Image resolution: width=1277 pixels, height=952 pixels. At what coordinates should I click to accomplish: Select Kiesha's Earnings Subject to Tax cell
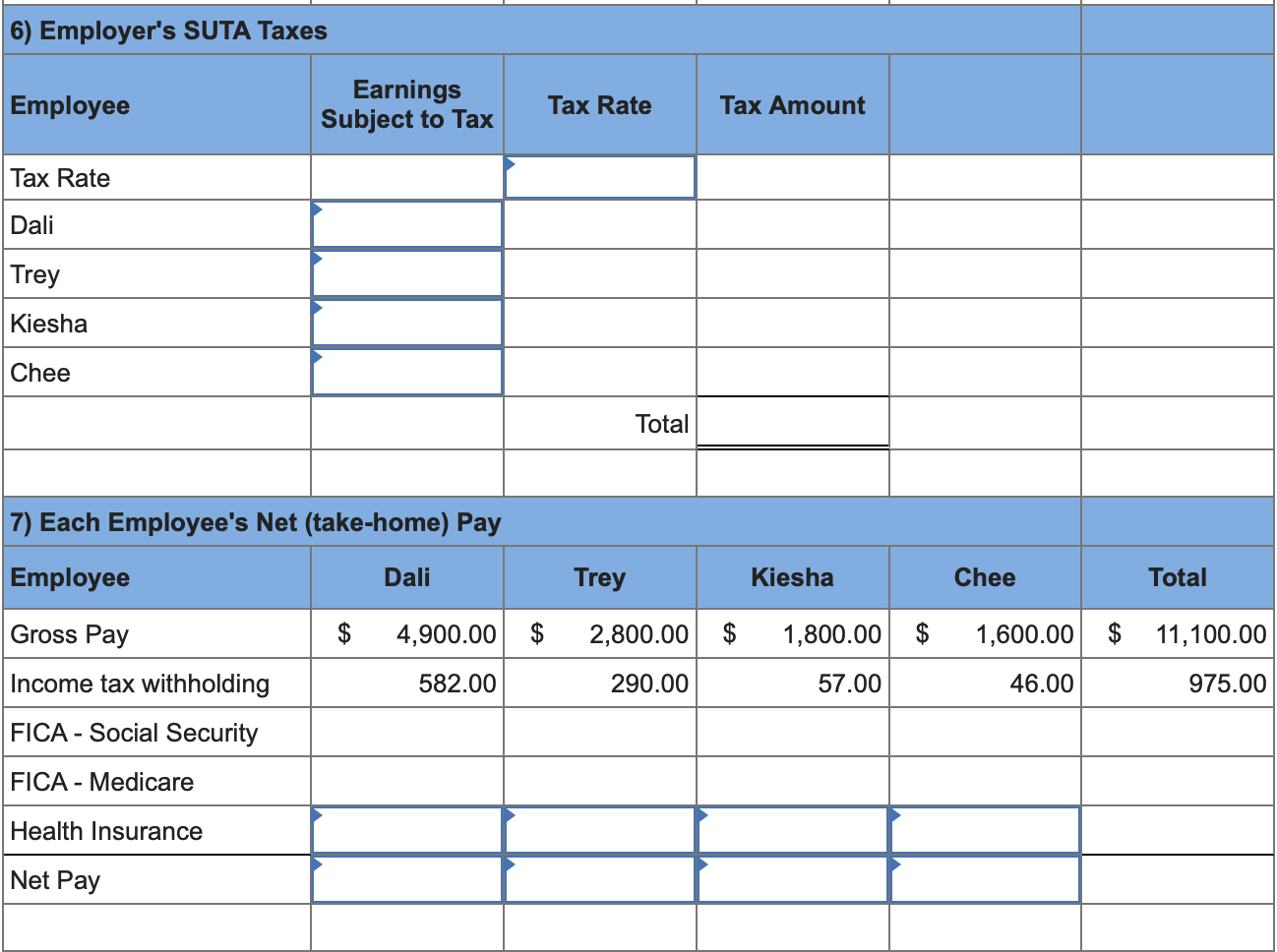[407, 323]
